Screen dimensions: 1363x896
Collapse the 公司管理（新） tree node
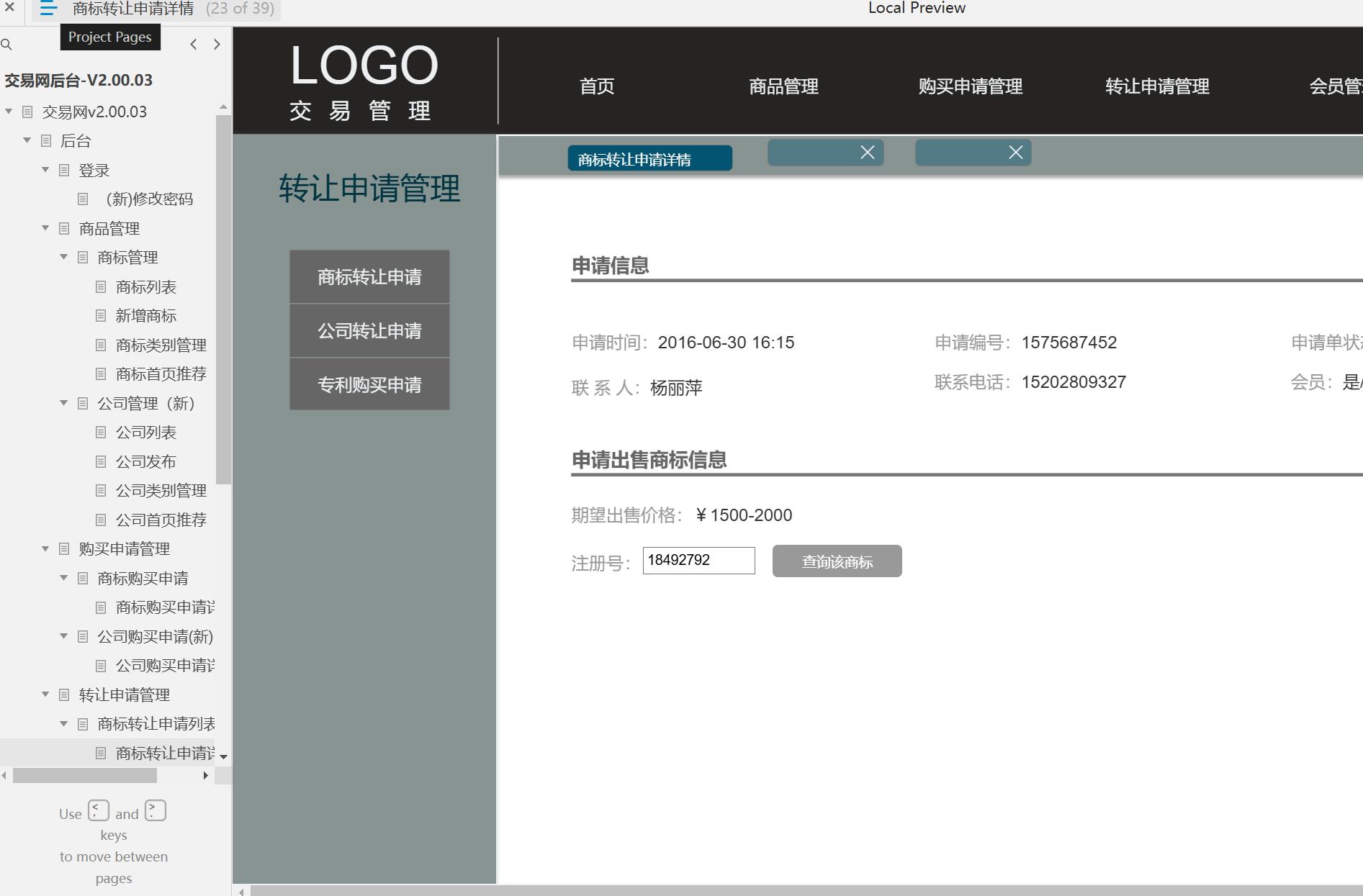coord(63,403)
